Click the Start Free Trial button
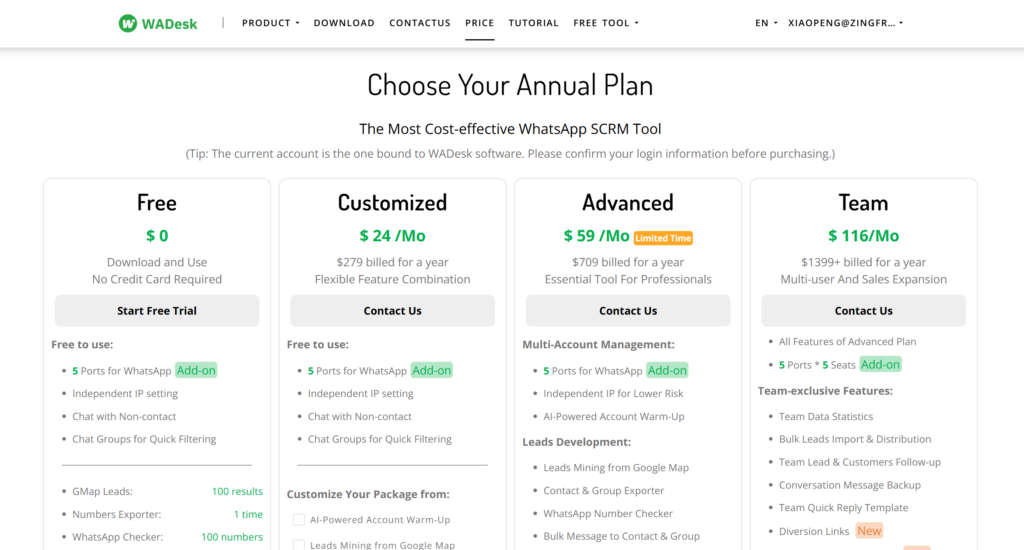The image size is (1024, 550). coord(157,311)
